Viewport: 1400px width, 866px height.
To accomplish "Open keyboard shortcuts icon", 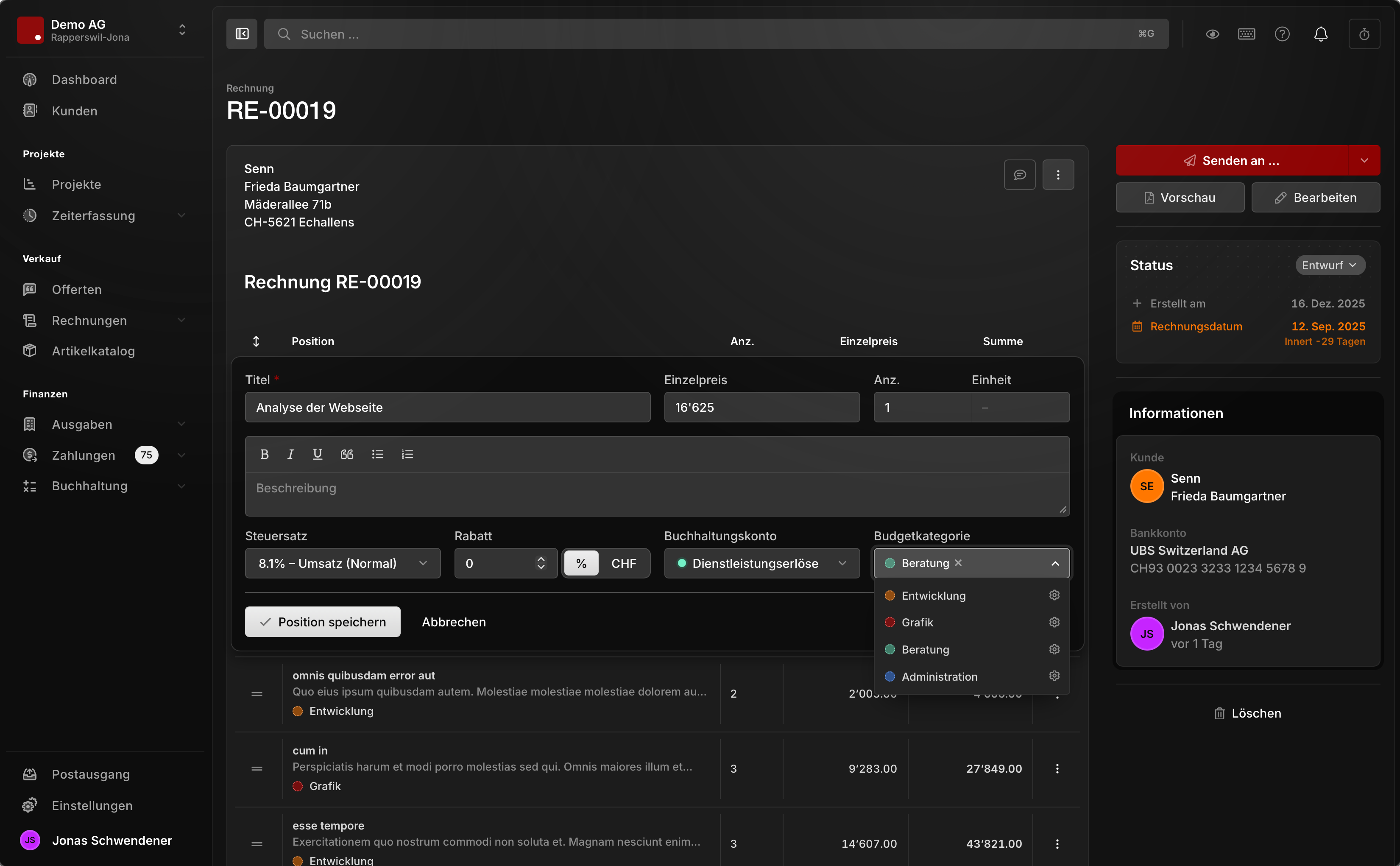I will pyautogui.click(x=1246, y=34).
